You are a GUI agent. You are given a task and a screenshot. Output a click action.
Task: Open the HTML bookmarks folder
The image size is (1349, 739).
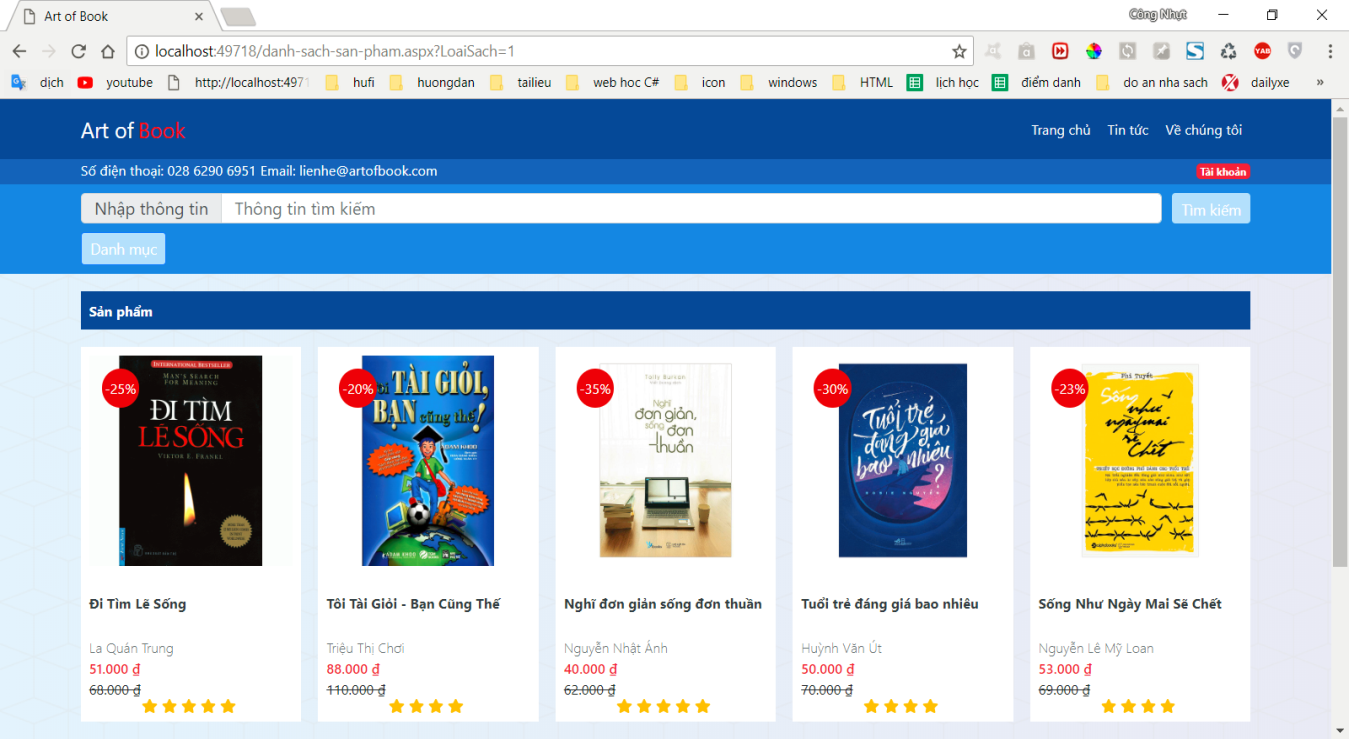click(x=863, y=82)
